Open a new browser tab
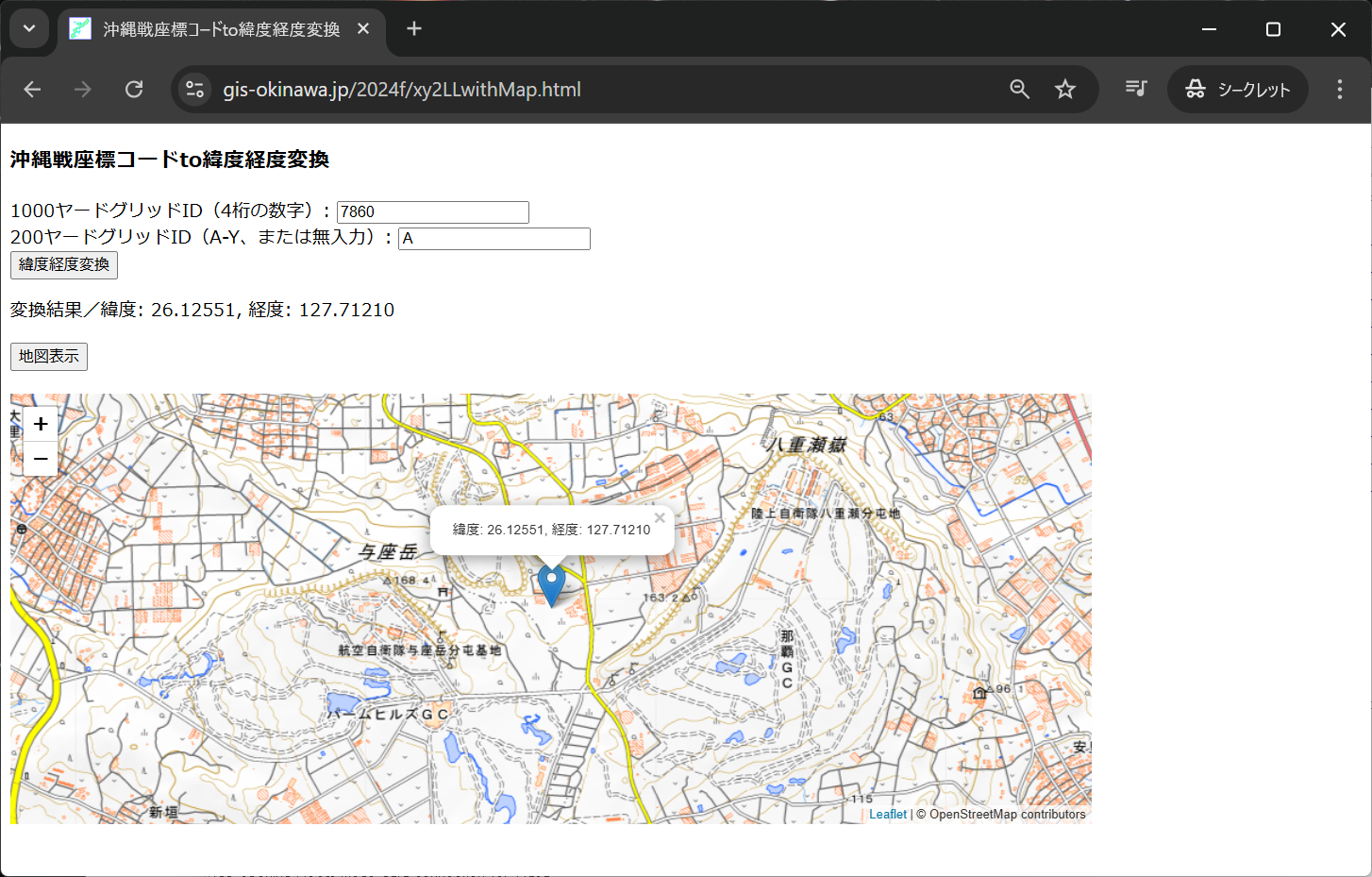1372x877 pixels. pyautogui.click(x=414, y=29)
